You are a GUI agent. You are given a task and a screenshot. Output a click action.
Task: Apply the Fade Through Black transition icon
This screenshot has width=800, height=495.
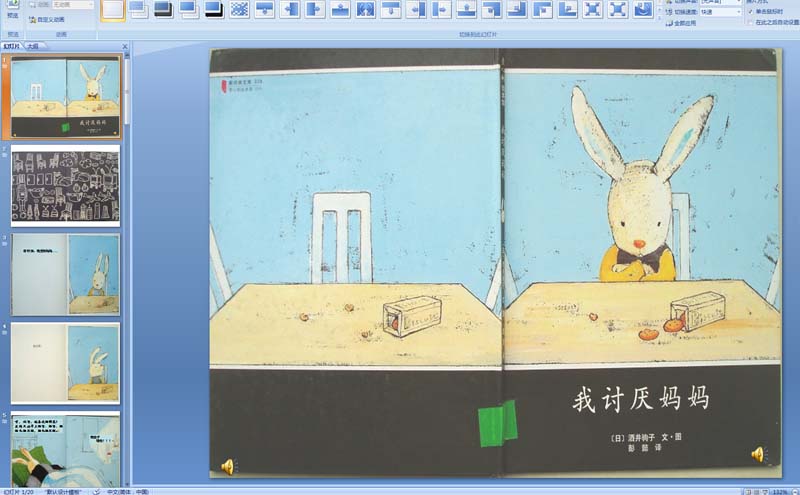[163, 9]
